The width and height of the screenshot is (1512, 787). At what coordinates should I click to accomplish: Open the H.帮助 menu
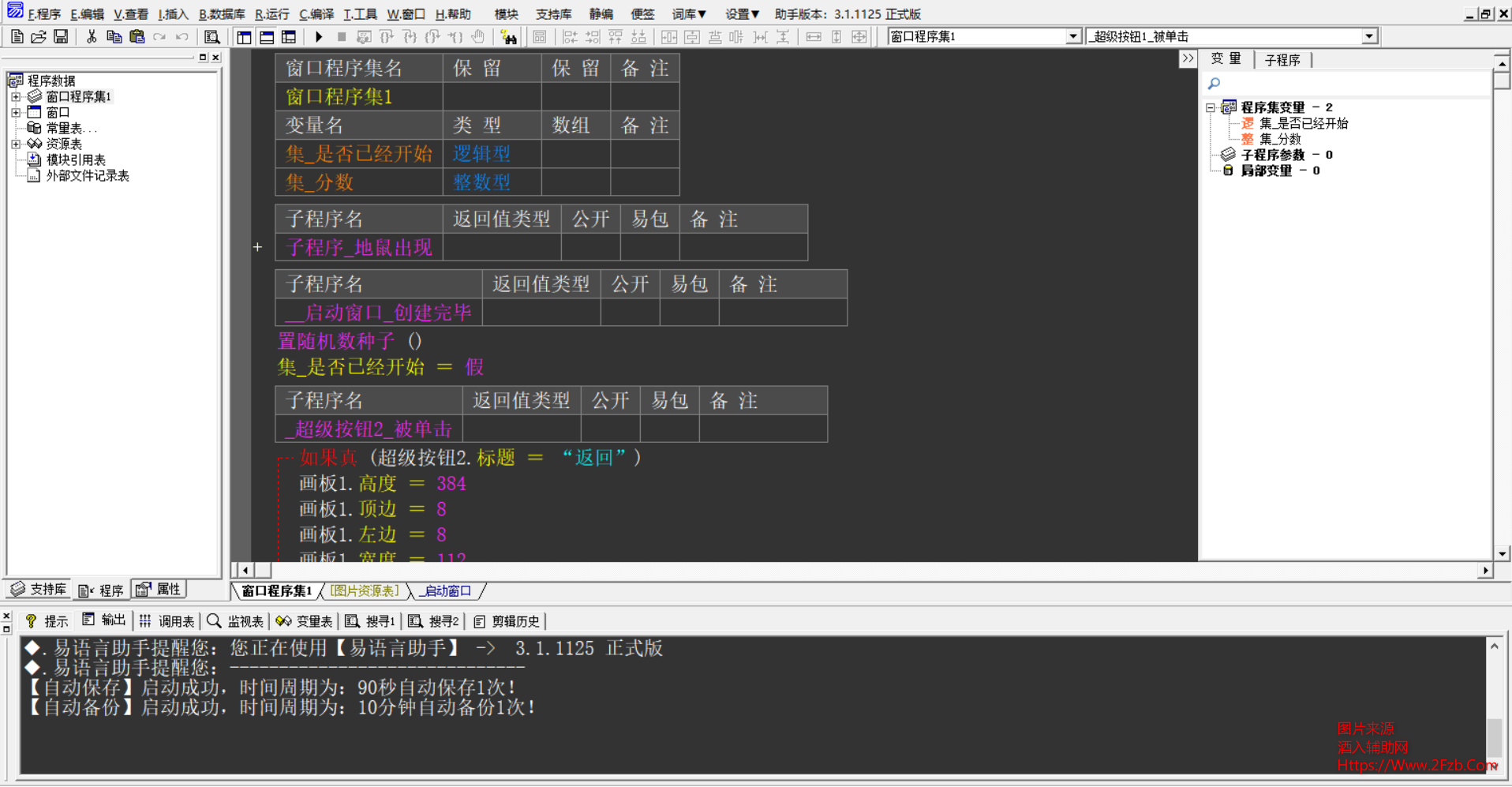tap(453, 13)
